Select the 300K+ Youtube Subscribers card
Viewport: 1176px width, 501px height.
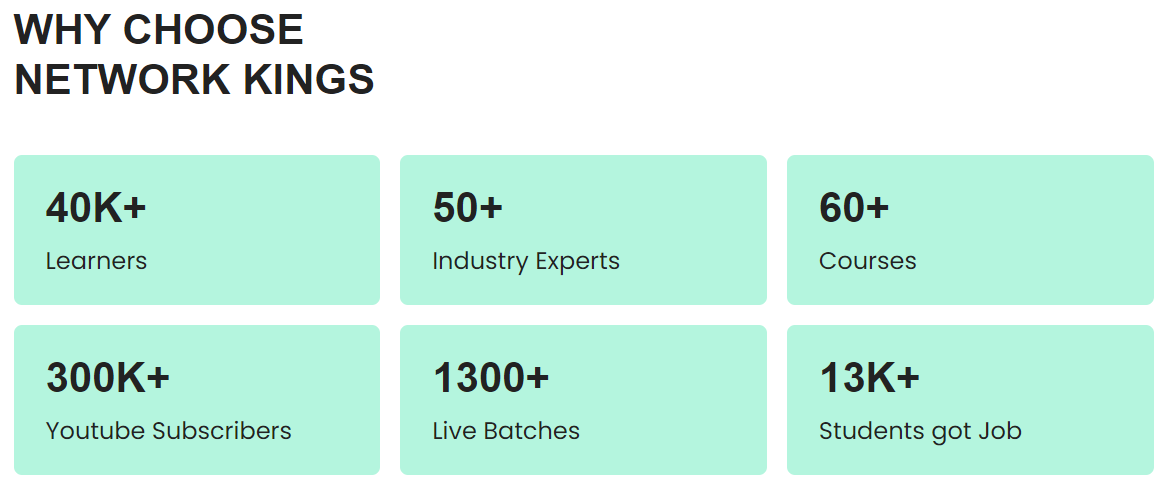(197, 400)
